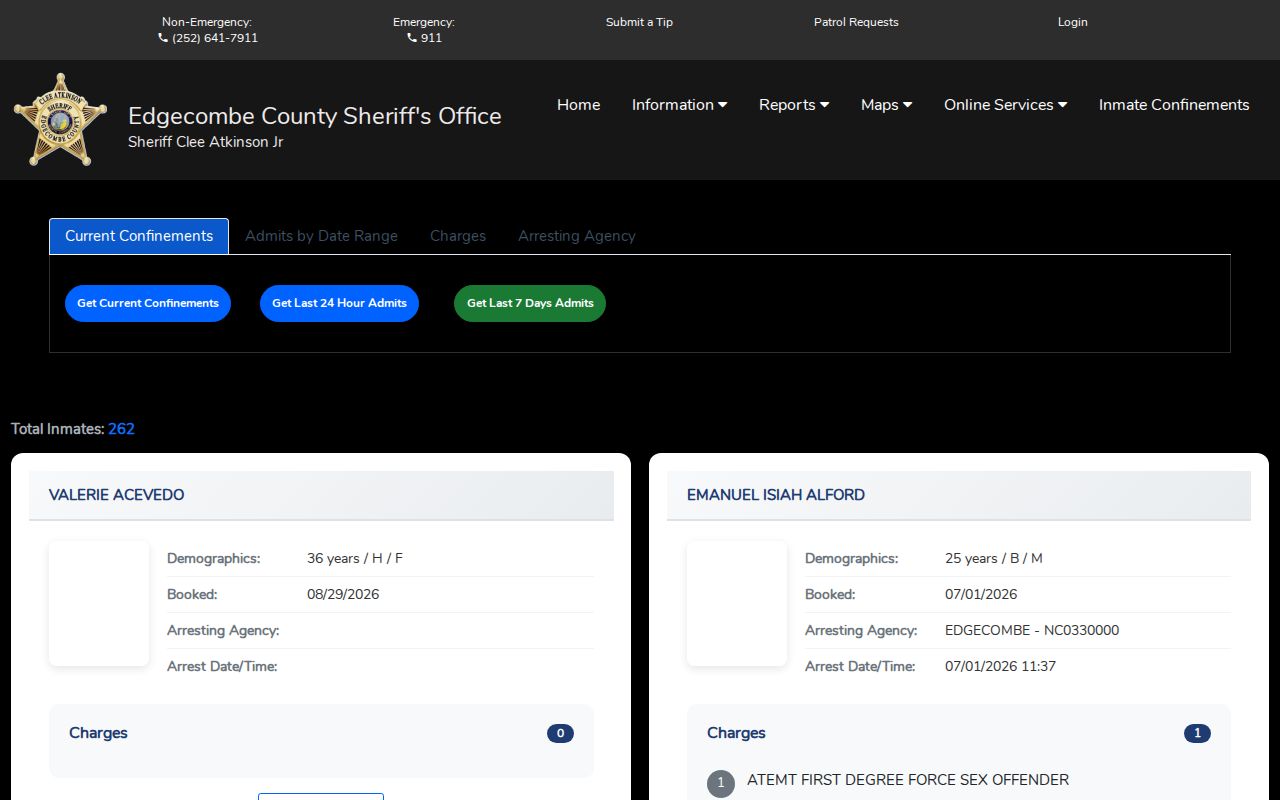Click the ATEMT FIRST DEGREE FORCE SEX OFFENDER charge
Image resolution: width=1280 pixels, height=800 pixels.
[908, 780]
